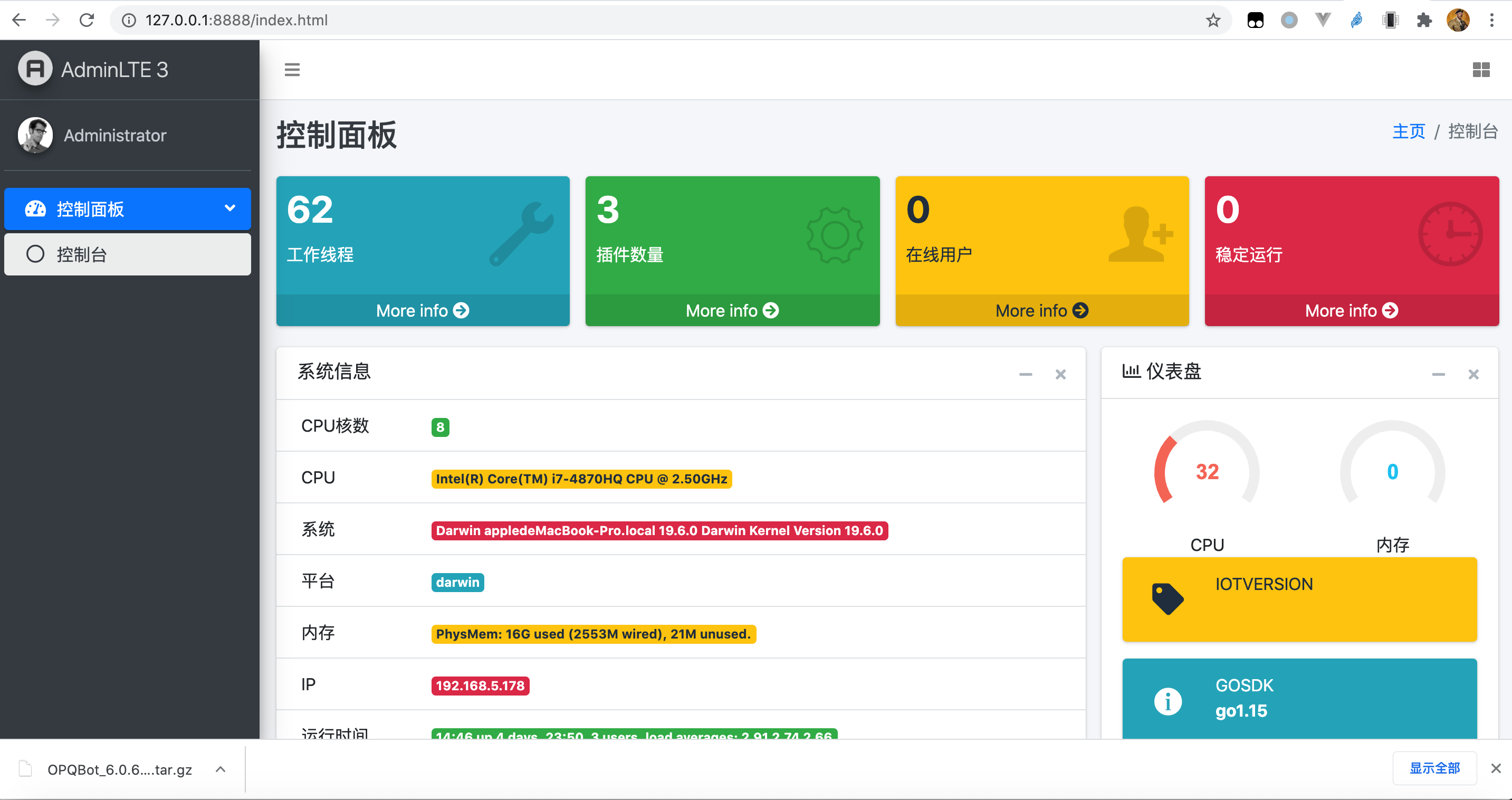Screen dimensions: 1512x800
Task: Click the dashboard gauge icon in sidebar
Action: click(x=35, y=208)
